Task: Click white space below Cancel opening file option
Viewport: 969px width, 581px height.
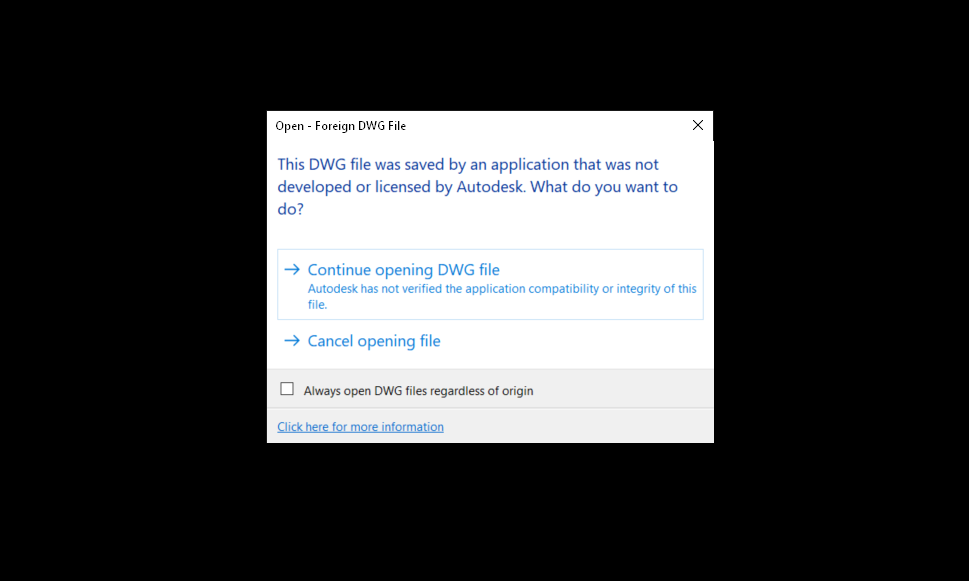Action: (490, 361)
